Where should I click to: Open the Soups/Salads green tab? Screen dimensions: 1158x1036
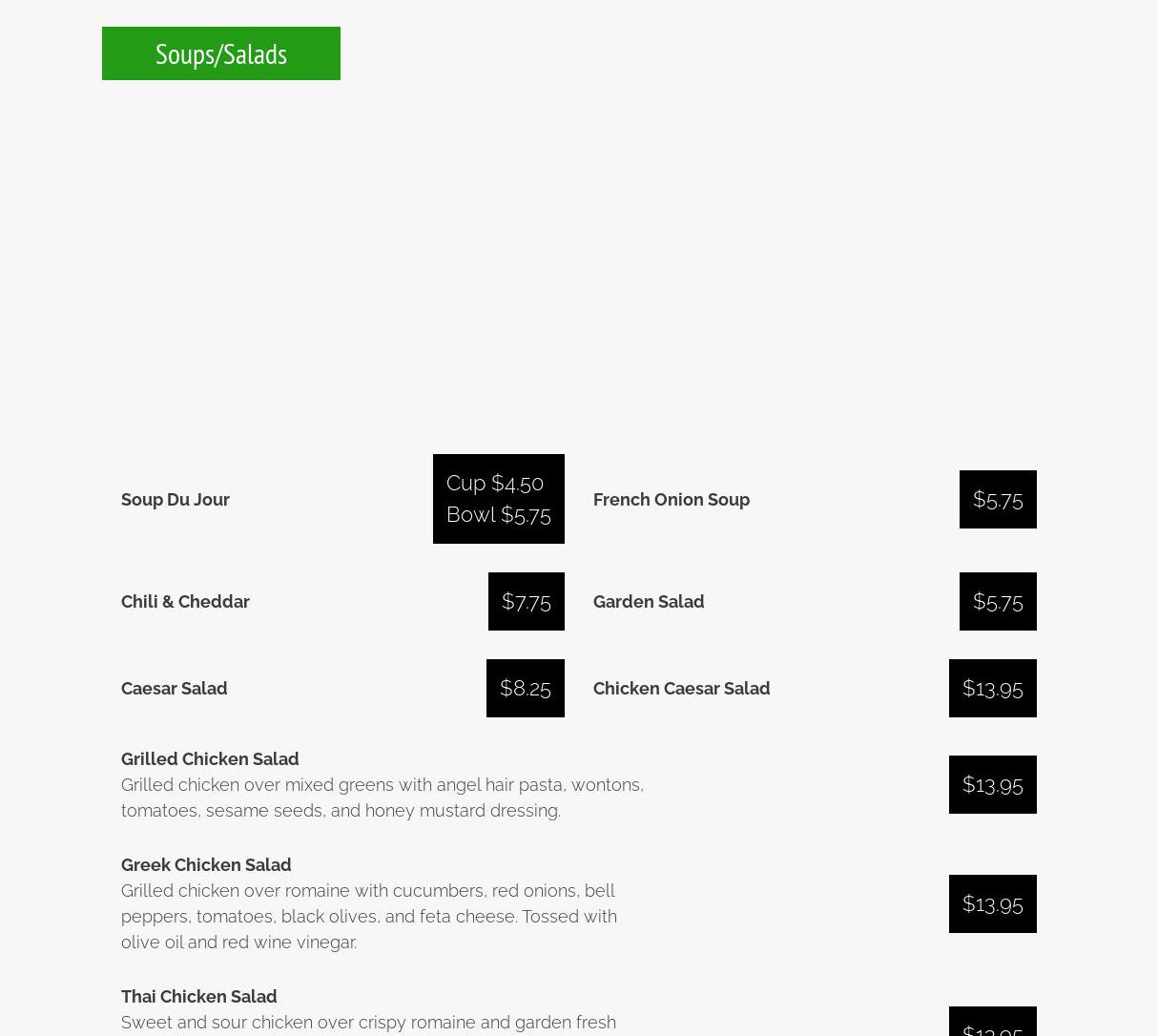[x=220, y=53]
